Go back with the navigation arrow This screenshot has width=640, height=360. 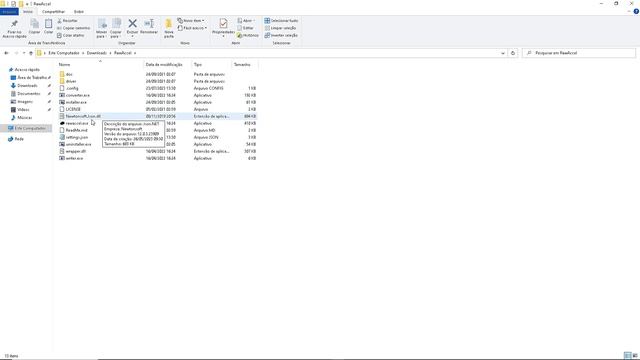tap(6, 53)
